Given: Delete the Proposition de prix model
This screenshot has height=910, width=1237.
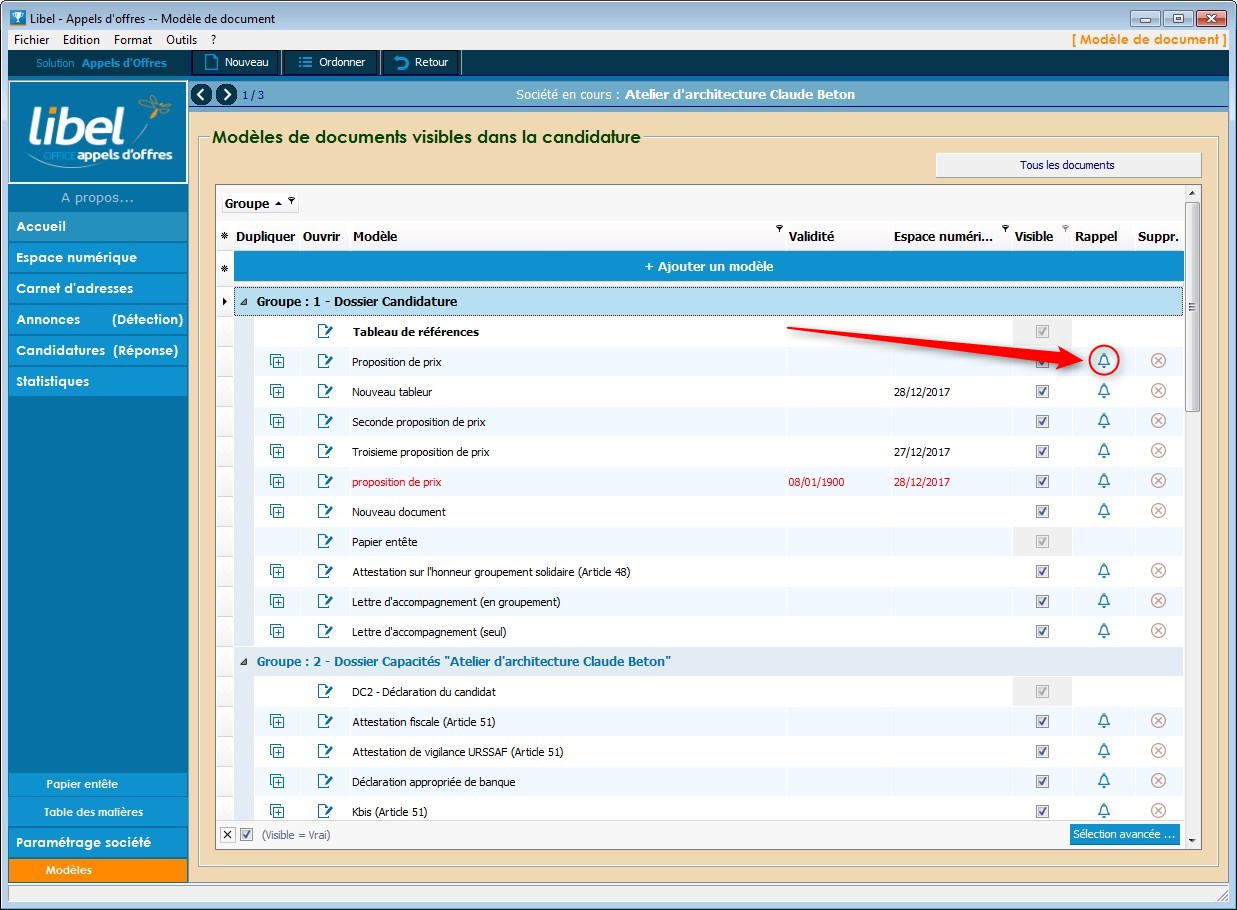Looking at the screenshot, I should click(1158, 361).
